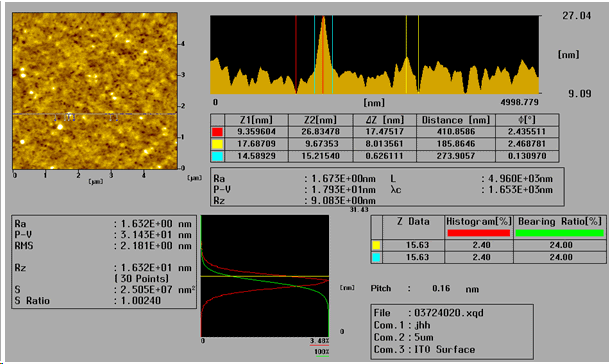
Task: Click the horizontal section line on AFM image
Action: coord(95,114)
